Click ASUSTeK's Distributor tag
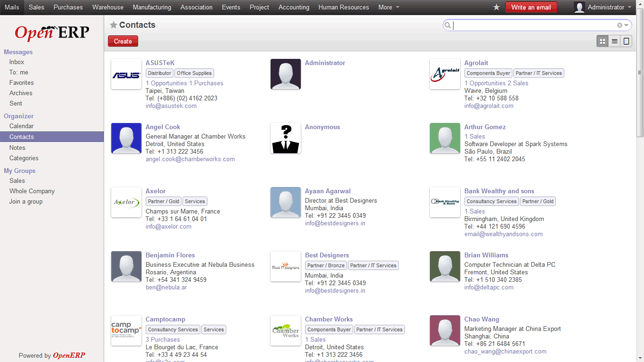644x362 pixels. 159,73
